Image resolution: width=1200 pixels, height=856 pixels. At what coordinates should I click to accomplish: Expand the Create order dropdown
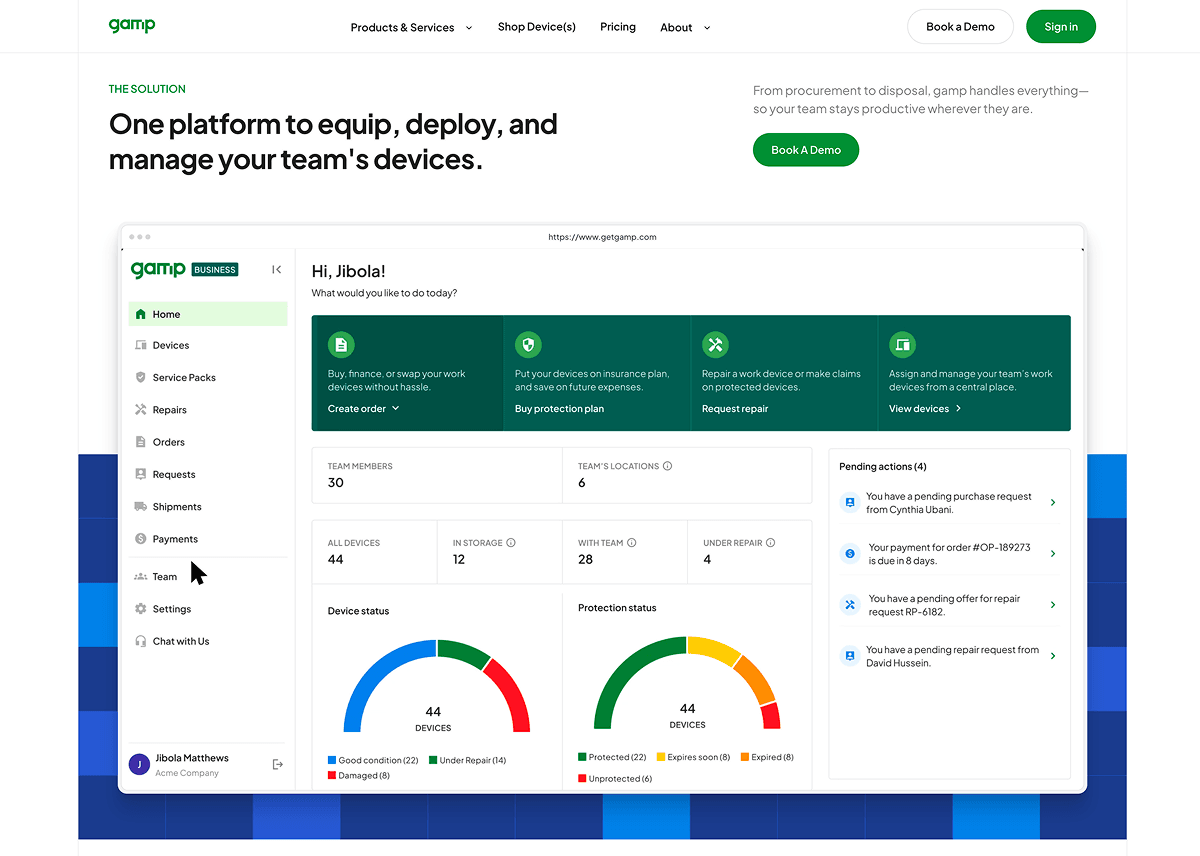pyautogui.click(x=364, y=408)
